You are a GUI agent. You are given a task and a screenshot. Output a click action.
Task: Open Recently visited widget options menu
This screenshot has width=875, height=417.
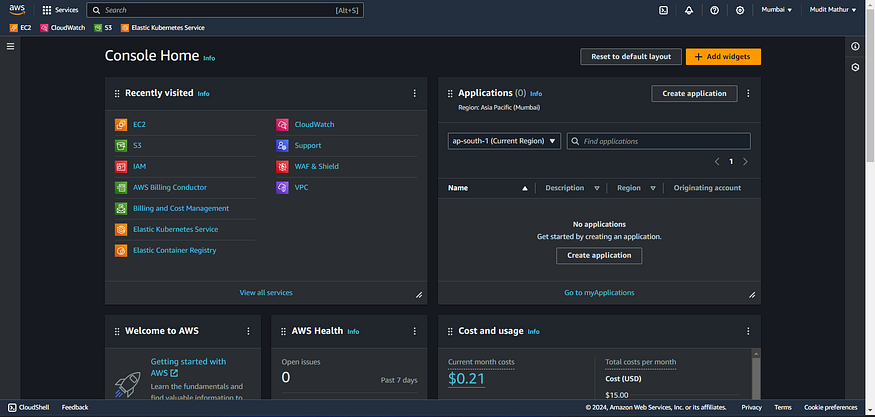414,94
